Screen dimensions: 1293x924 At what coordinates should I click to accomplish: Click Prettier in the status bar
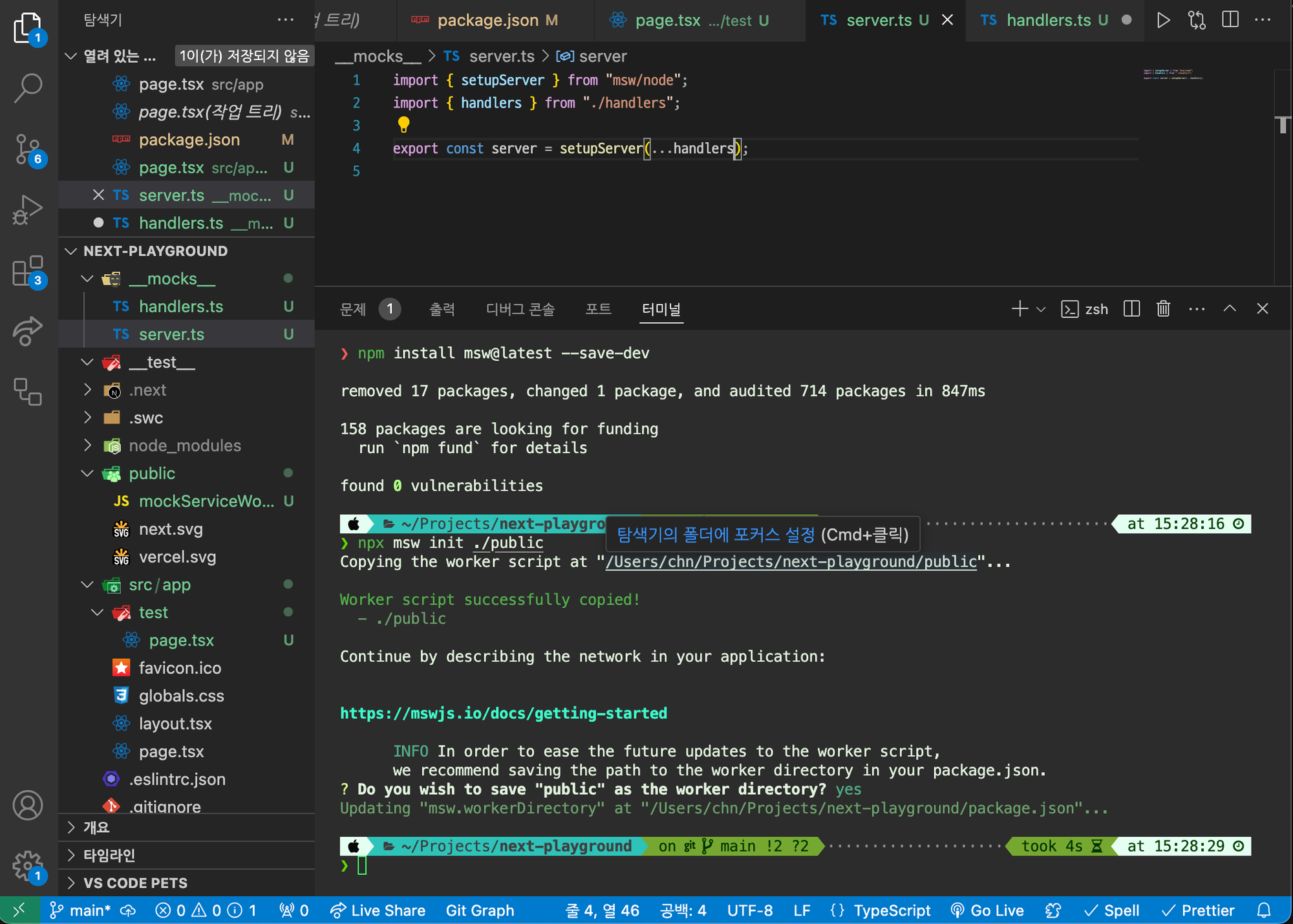[x=1198, y=910]
